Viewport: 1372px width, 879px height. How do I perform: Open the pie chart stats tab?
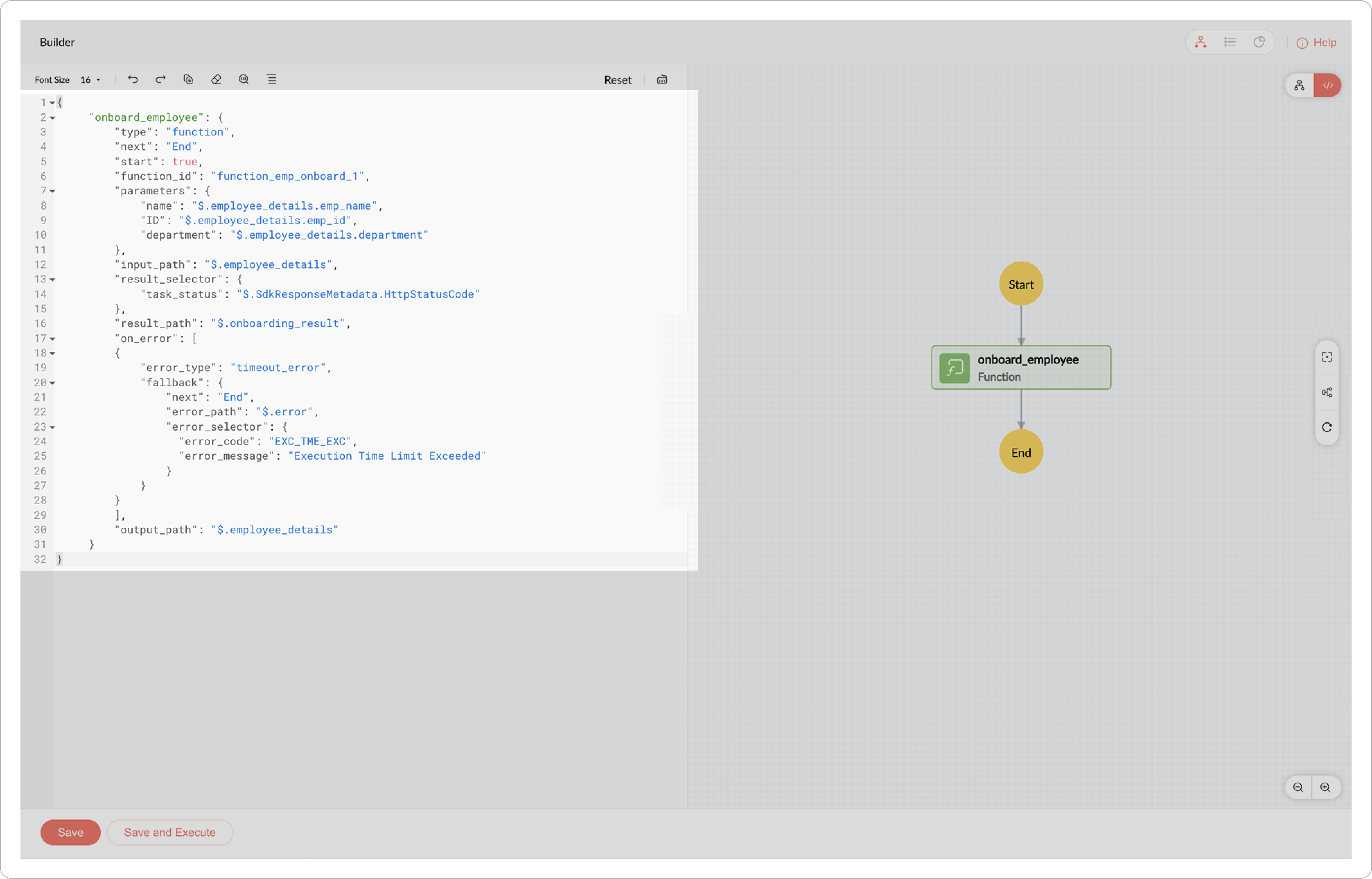[1259, 42]
